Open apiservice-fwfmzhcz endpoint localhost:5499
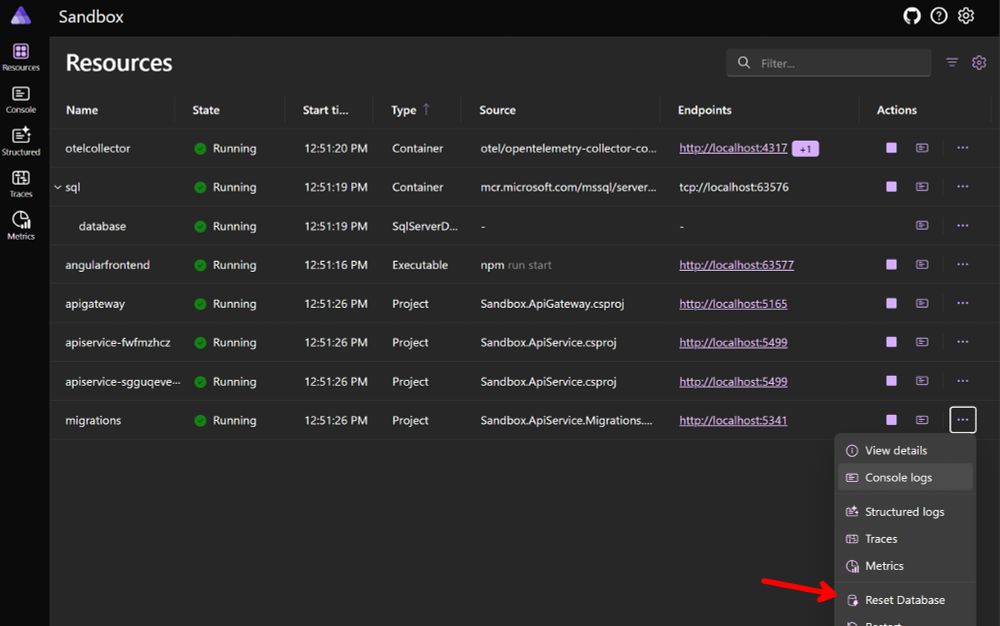The height and width of the screenshot is (626, 1000). [733, 342]
